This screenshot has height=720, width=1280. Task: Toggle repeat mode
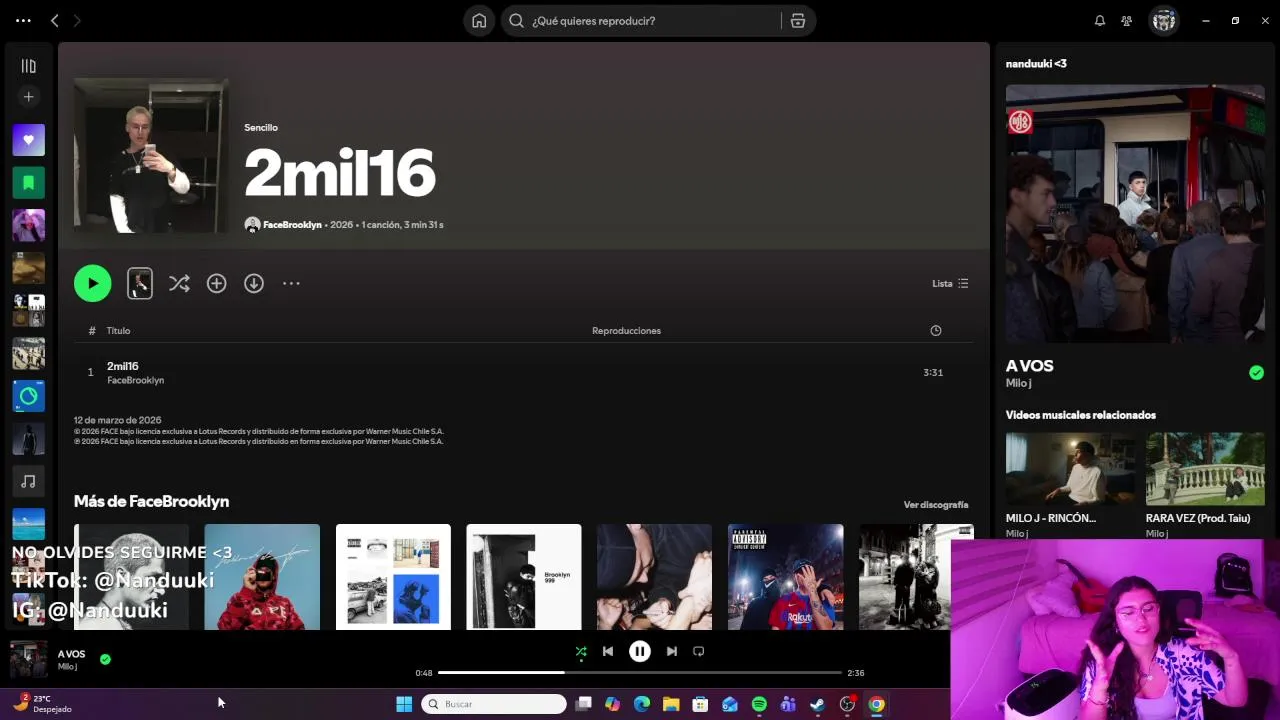point(699,651)
